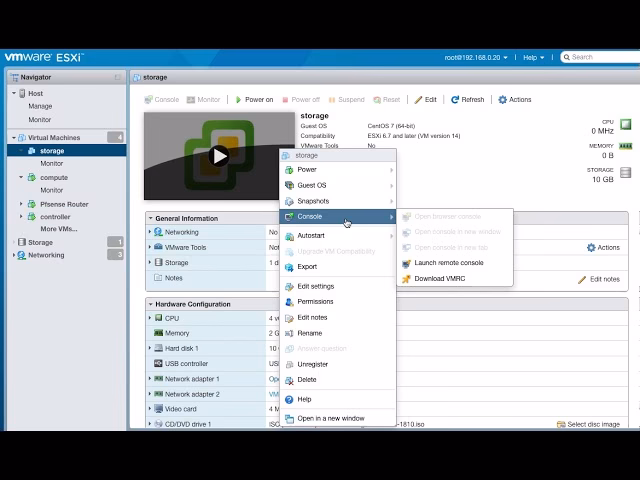Click Unregister in the context menu
This screenshot has width=640, height=480.
[312, 364]
